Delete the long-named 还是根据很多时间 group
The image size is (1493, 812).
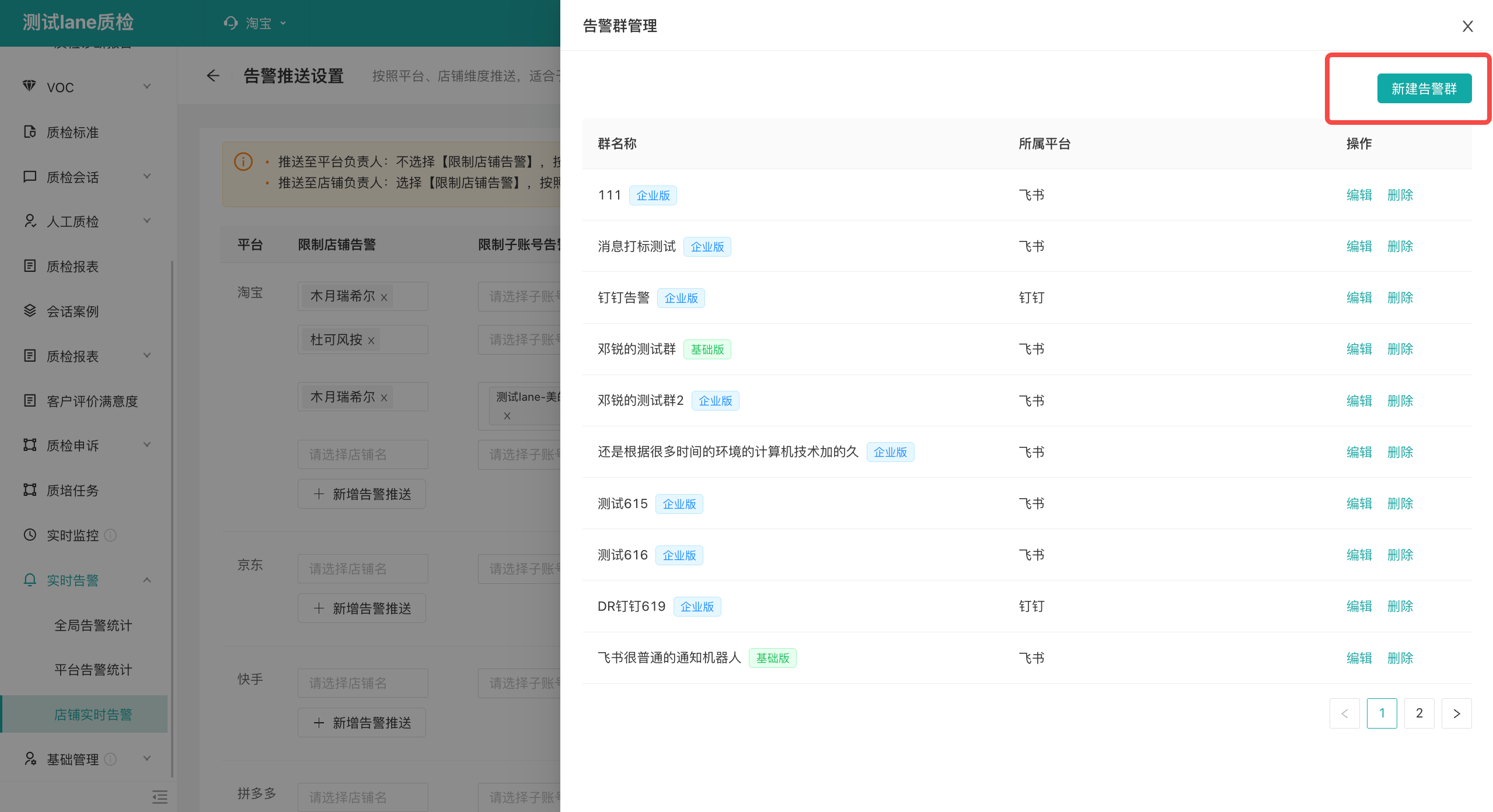(1400, 452)
